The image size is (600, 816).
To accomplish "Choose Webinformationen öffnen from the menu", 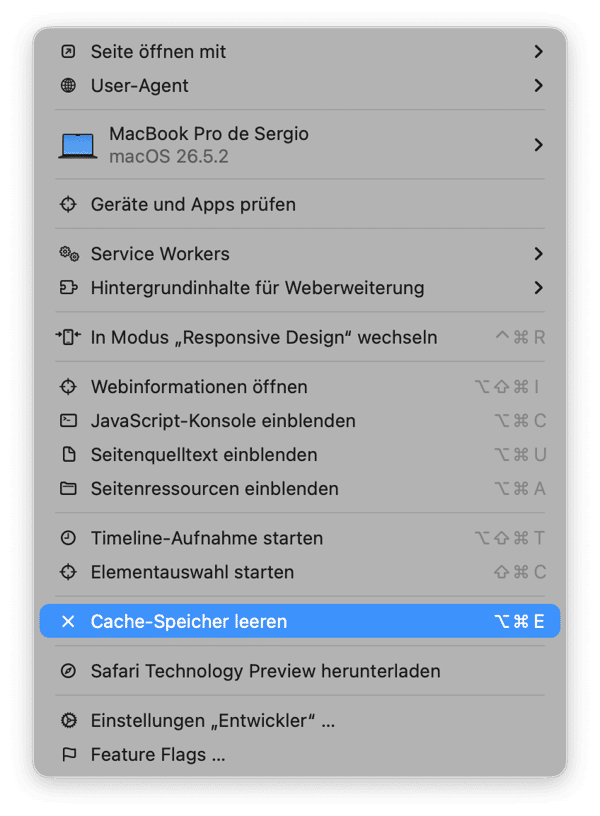I will pyautogui.click(x=300, y=387).
